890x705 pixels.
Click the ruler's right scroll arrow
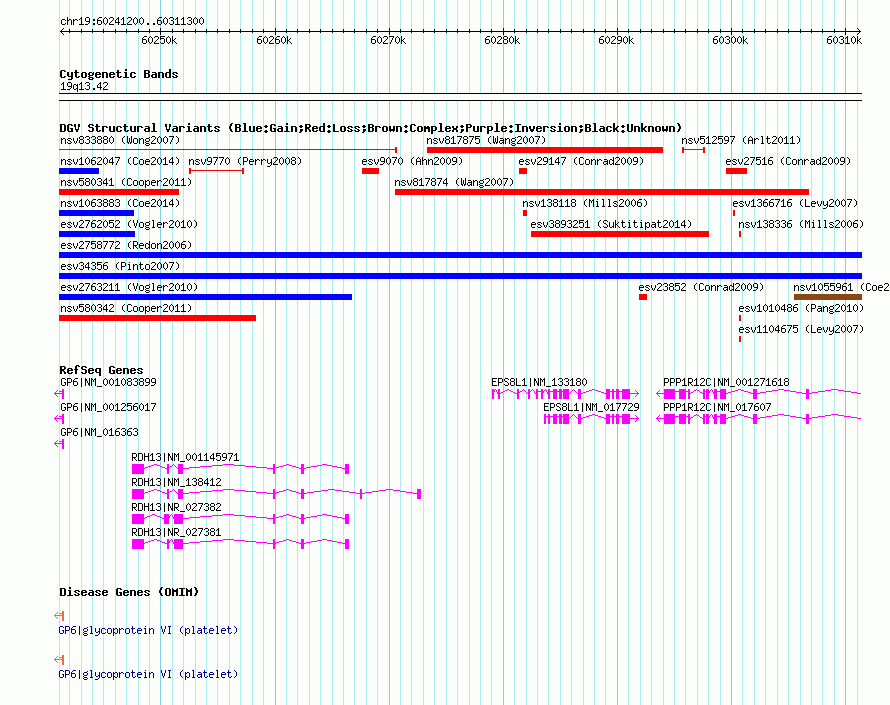coord(859,31)
